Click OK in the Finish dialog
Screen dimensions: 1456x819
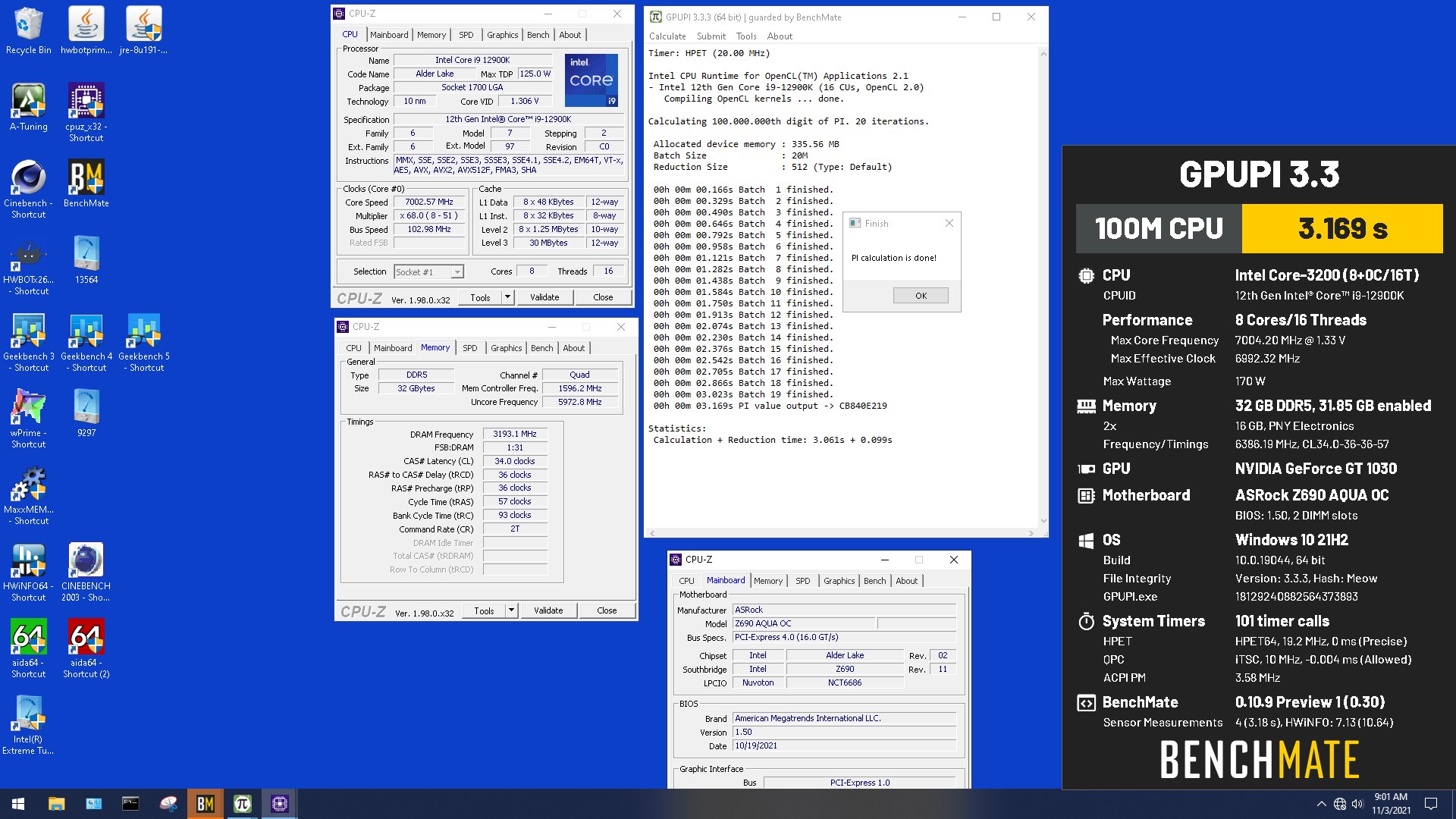click(x=921, y=296)
